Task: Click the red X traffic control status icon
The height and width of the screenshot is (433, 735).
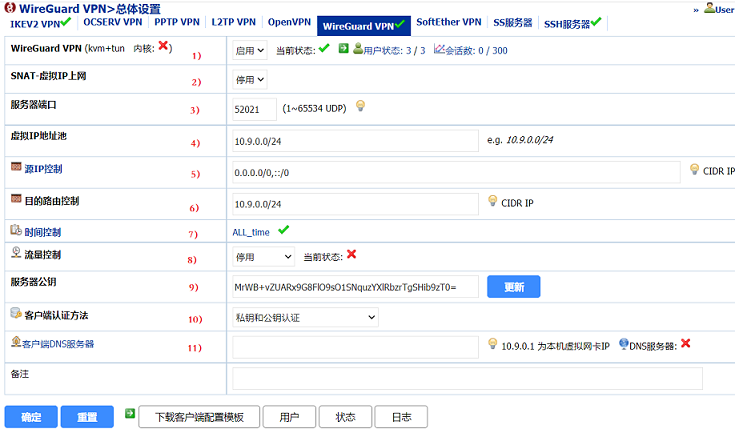Action: point(352,254)
